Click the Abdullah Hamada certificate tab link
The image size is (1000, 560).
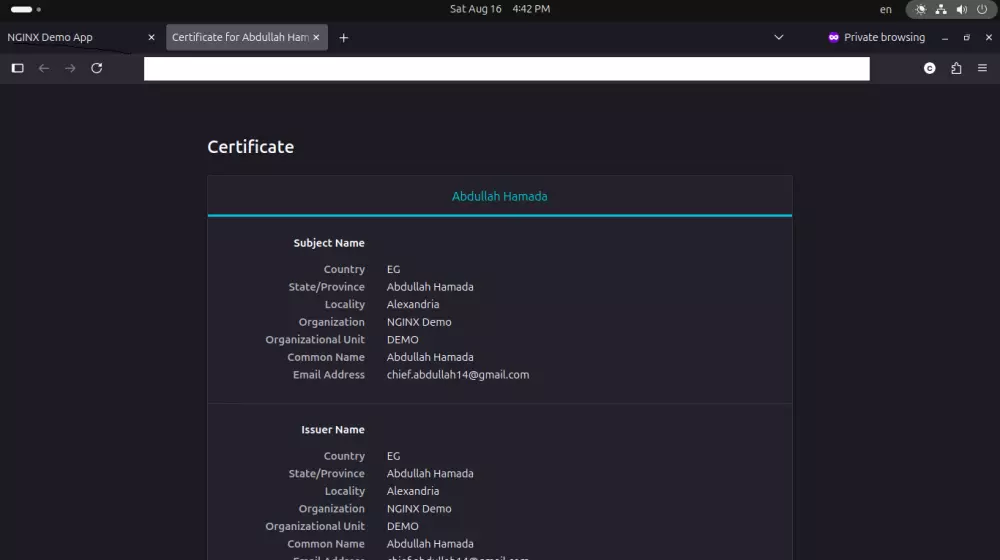(499, 197)
